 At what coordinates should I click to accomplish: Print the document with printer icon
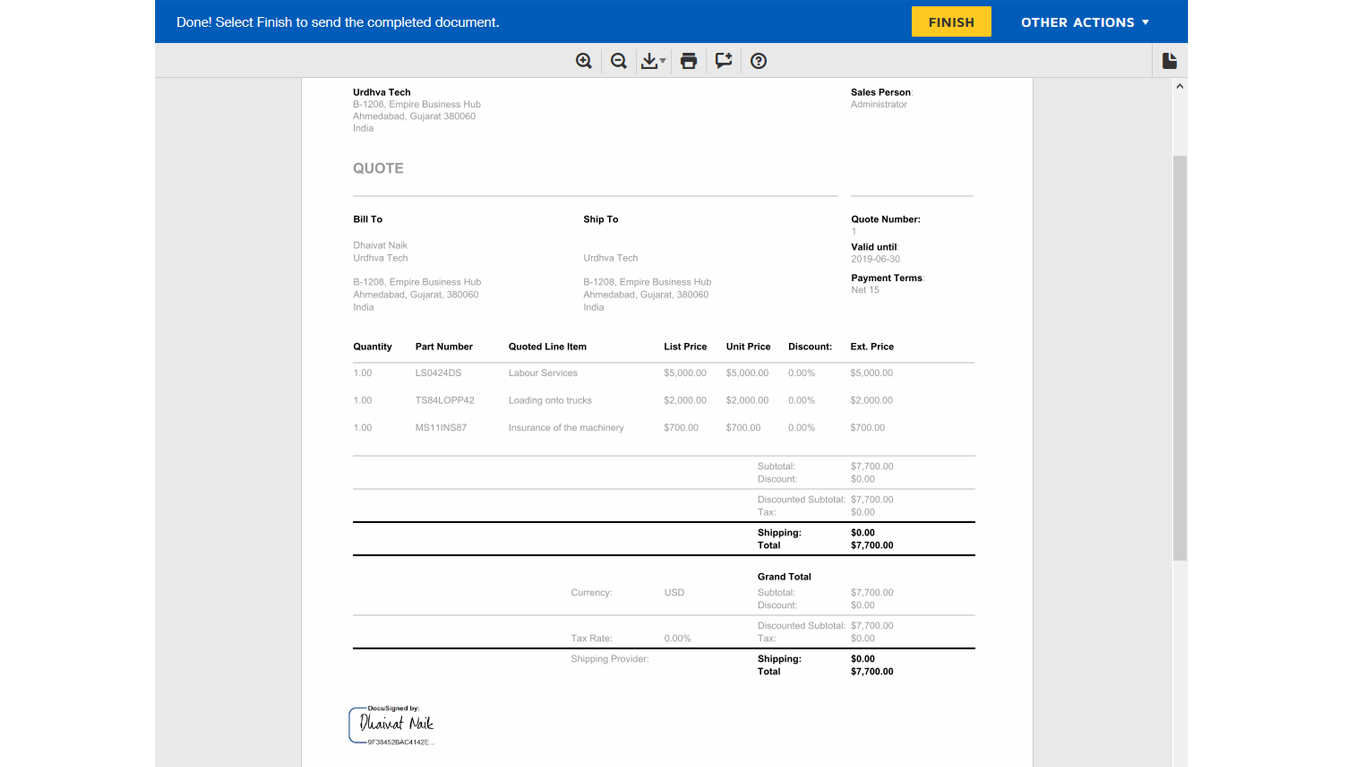tap(689, 61)
